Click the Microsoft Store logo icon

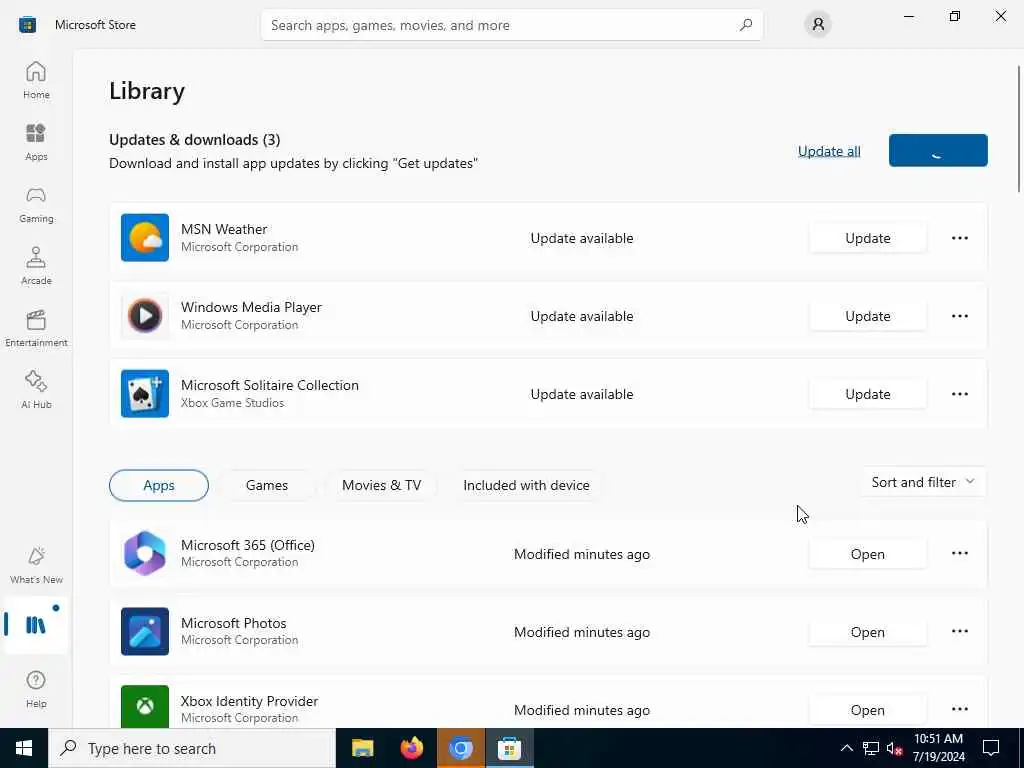click(x=27, y=25)
